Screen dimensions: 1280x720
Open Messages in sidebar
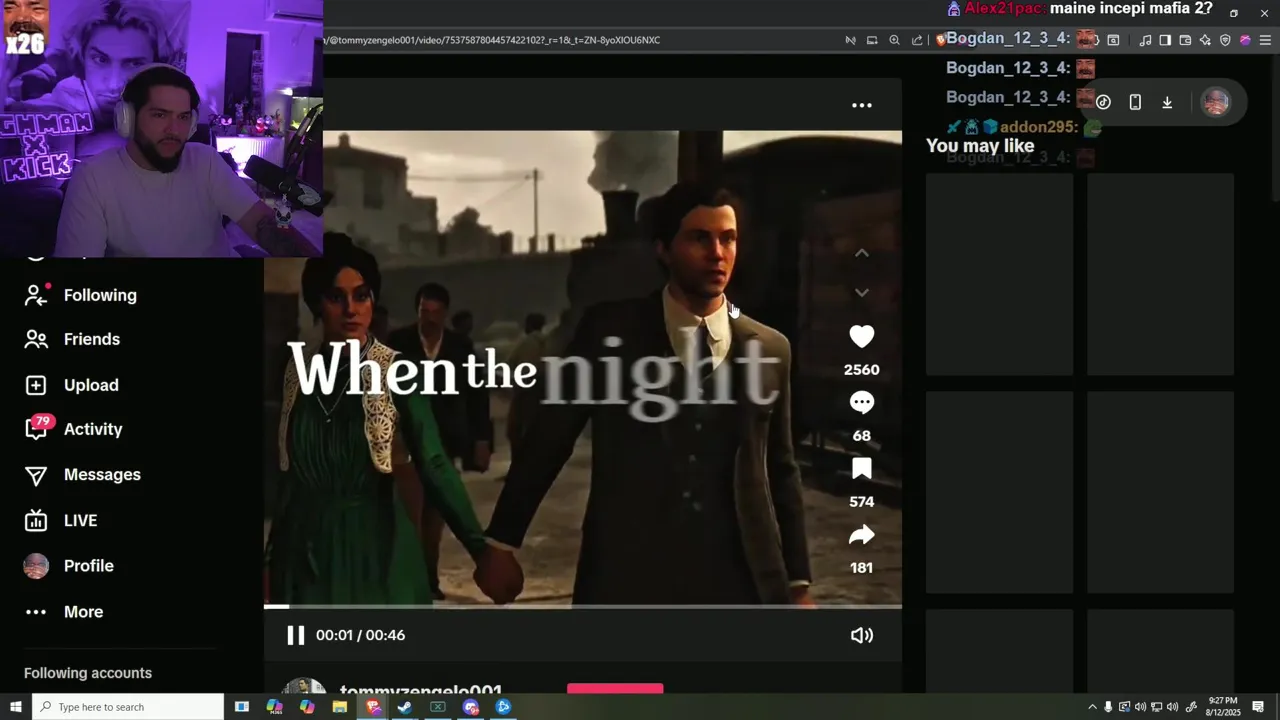click(82, 475)
